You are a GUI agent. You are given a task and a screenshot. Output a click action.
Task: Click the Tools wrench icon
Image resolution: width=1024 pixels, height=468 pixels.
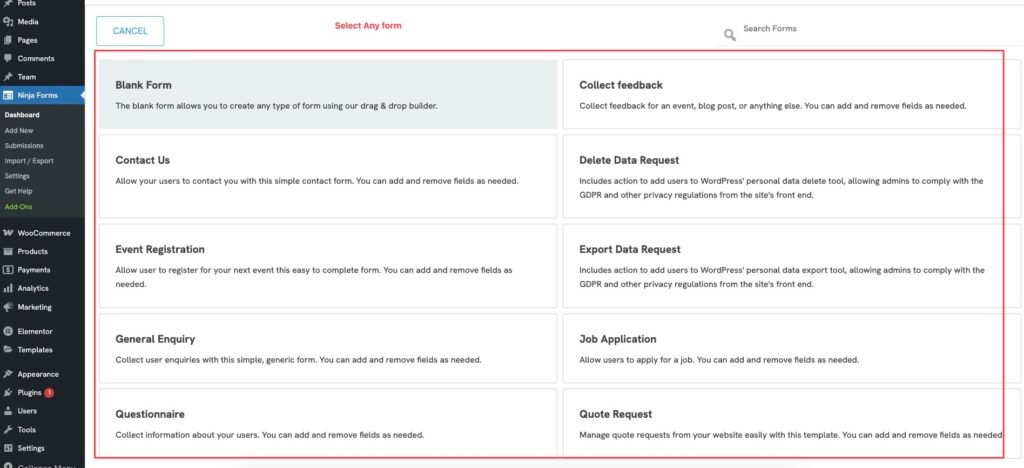point(8,429)
